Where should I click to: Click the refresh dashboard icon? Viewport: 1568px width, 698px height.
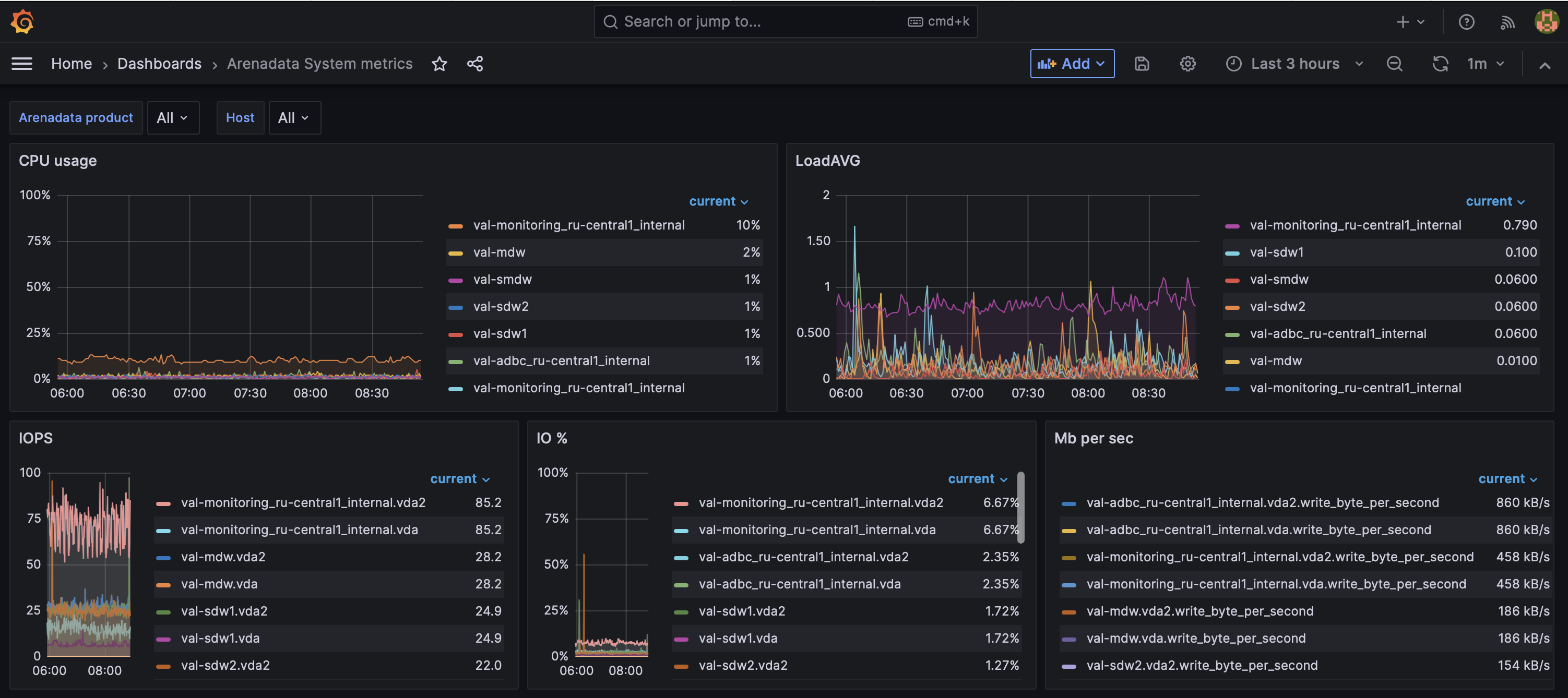[1440, 64]
